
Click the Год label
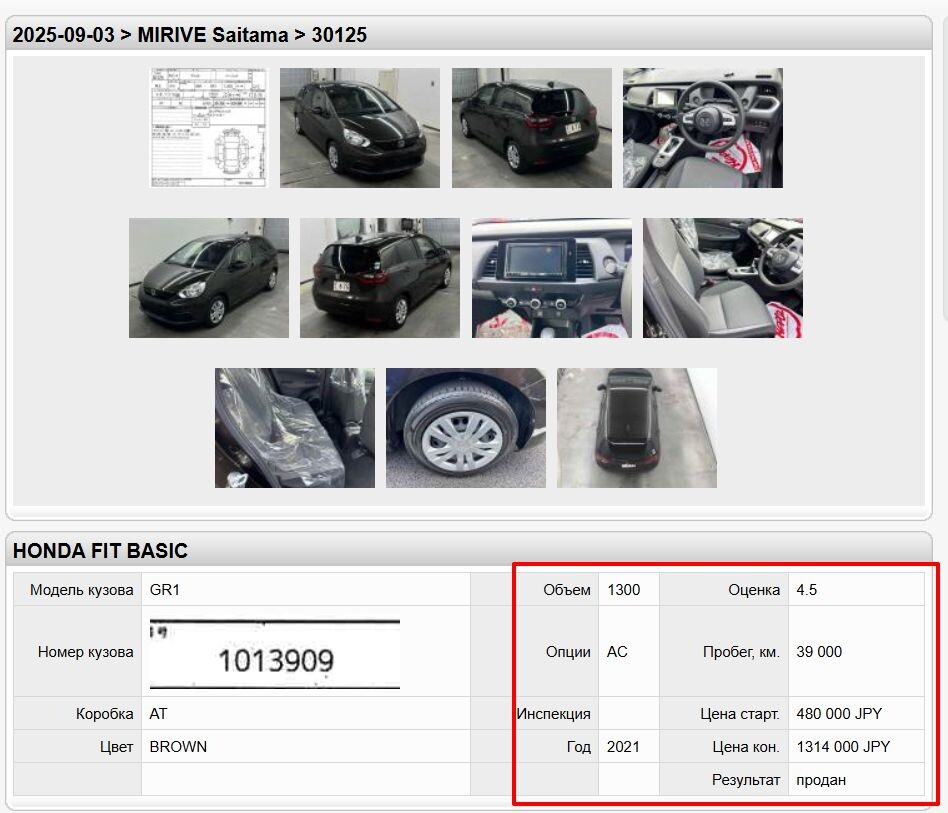[579, 747]
